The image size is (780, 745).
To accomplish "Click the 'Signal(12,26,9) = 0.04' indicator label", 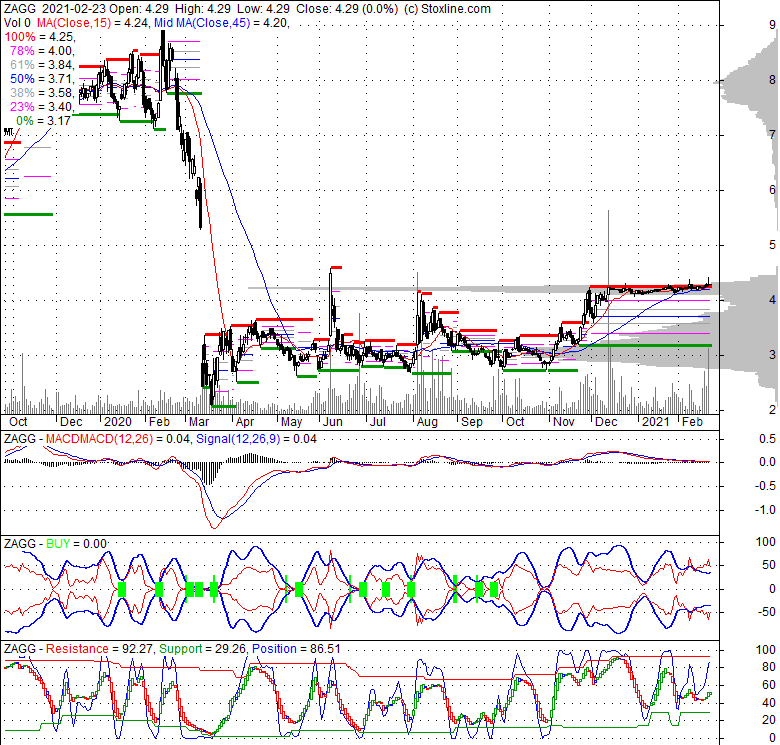I will [256, 439].
